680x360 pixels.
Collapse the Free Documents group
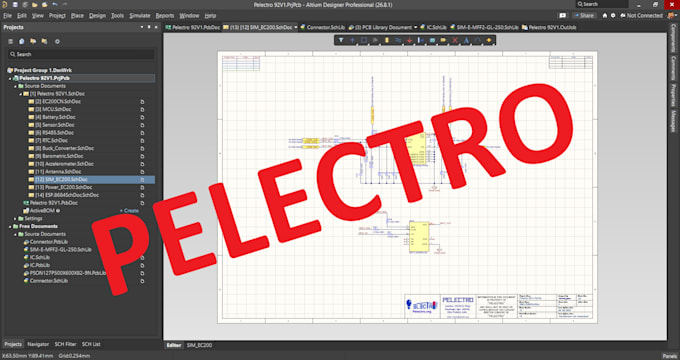point(10,226)
